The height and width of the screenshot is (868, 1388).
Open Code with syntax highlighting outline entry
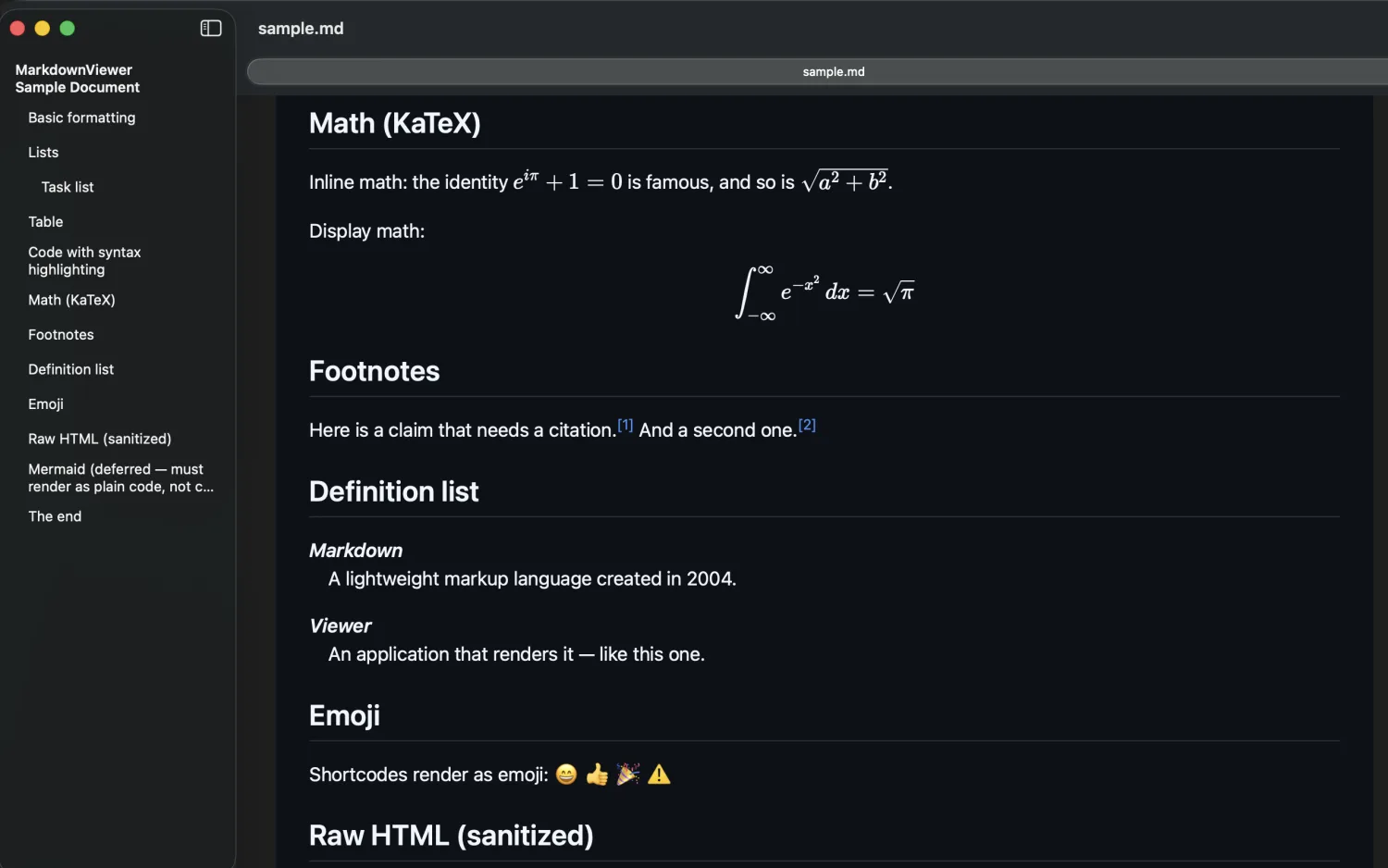coord(84,261)
